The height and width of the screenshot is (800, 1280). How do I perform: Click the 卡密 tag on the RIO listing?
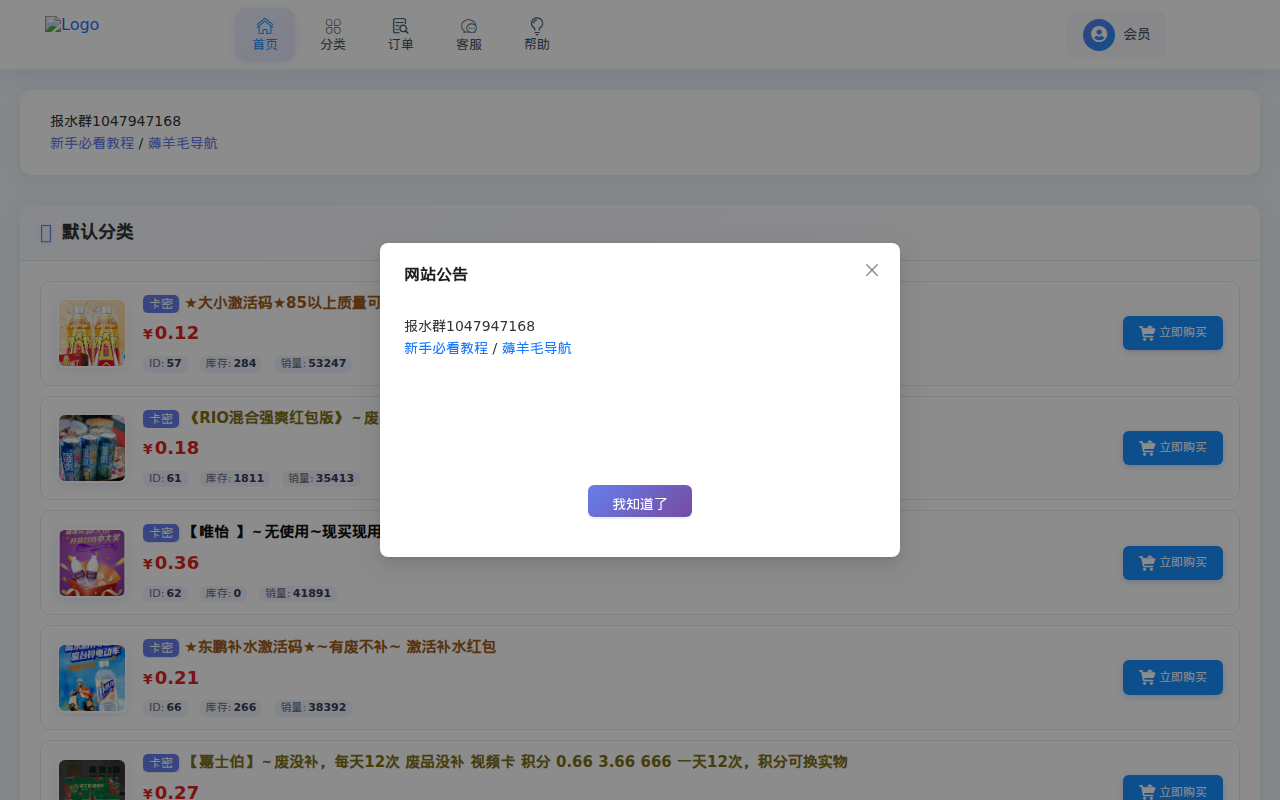click(x=160, y=418)
